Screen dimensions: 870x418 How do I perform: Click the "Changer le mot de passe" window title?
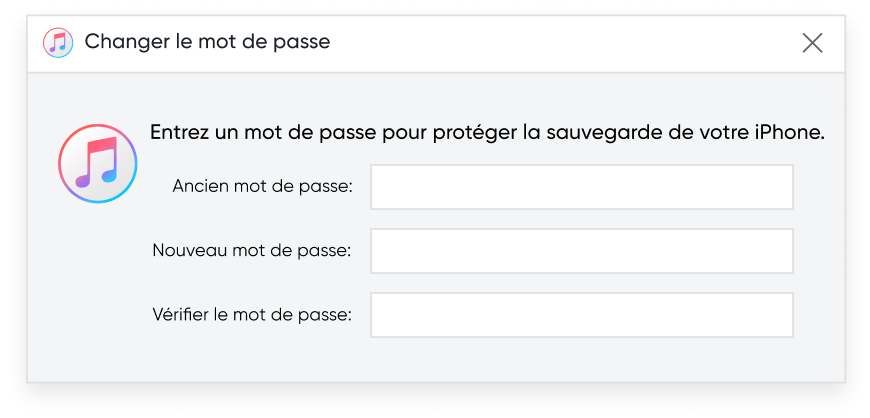pos(207,42)
